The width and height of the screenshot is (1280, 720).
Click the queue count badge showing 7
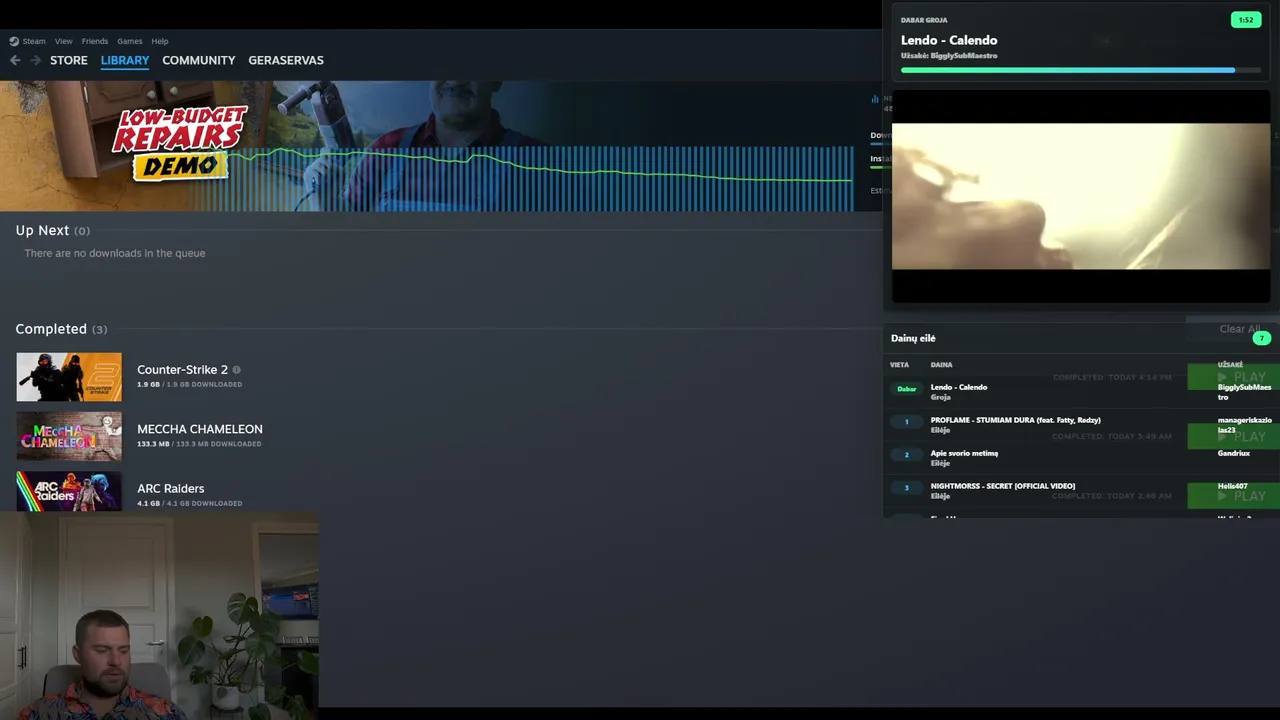pyautogui.click(x=1261, y=338)
